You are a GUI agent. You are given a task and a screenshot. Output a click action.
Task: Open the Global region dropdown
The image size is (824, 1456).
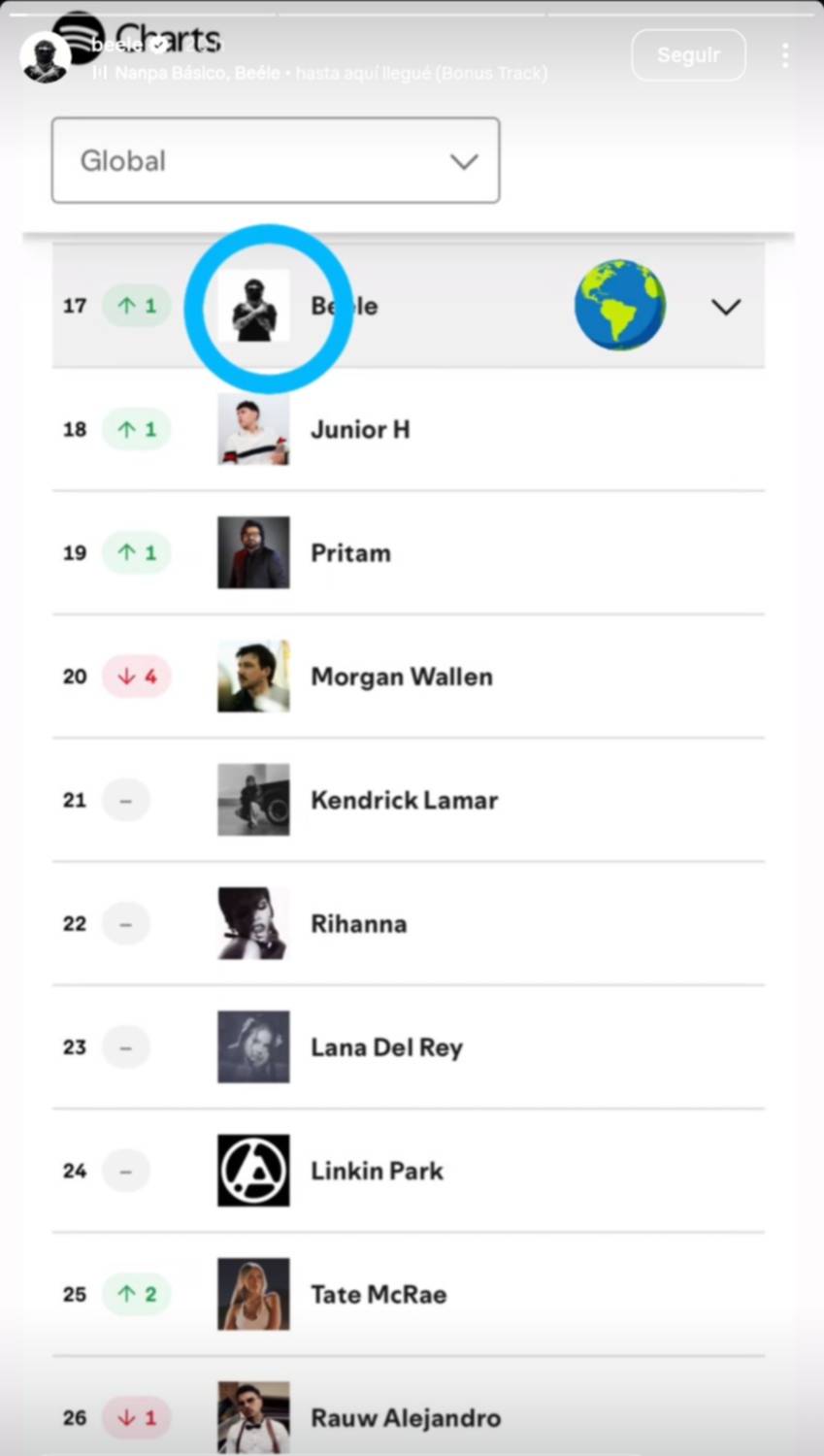tap(276, 161)
